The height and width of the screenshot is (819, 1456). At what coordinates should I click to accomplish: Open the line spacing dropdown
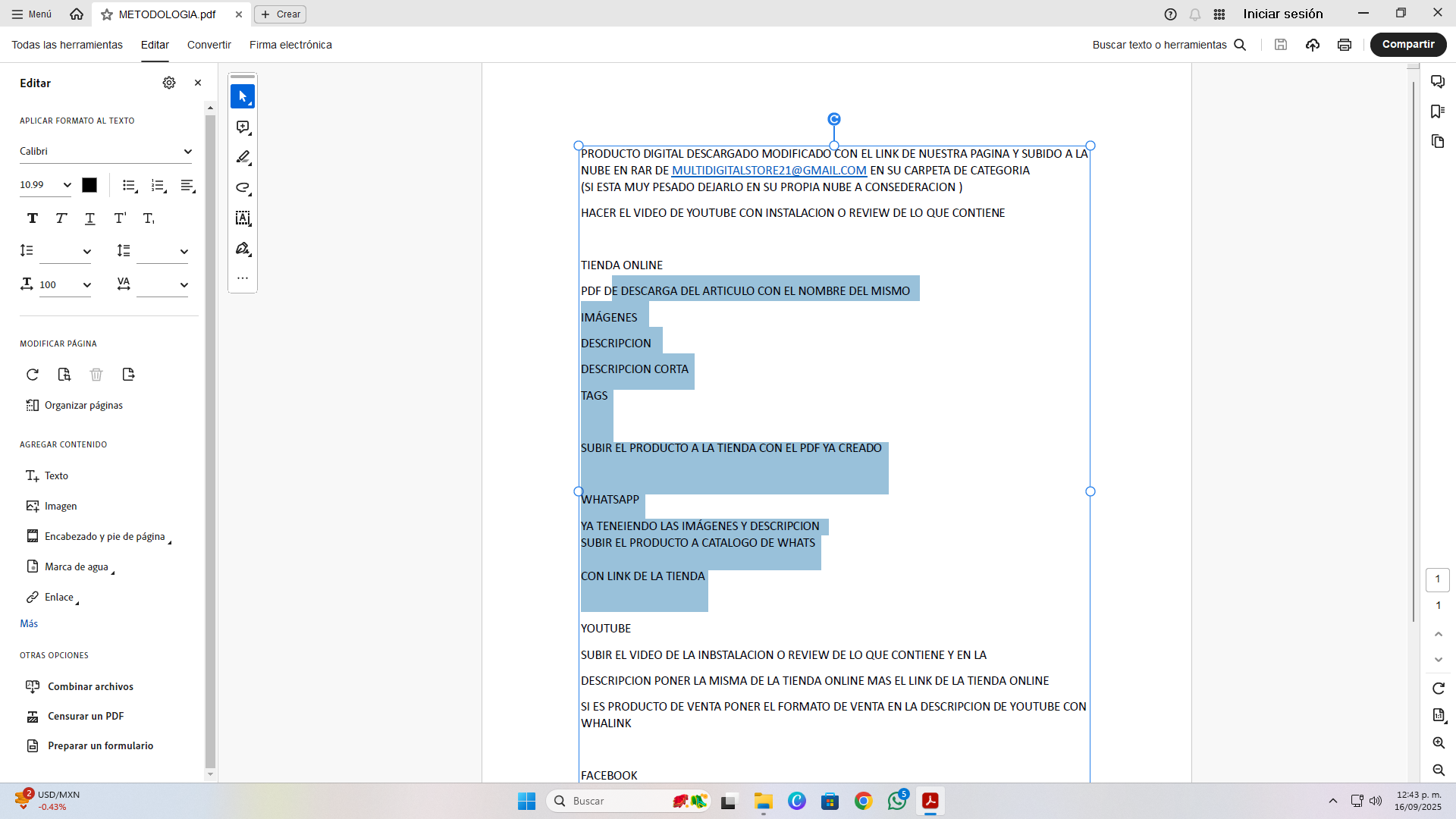(87, 252)
